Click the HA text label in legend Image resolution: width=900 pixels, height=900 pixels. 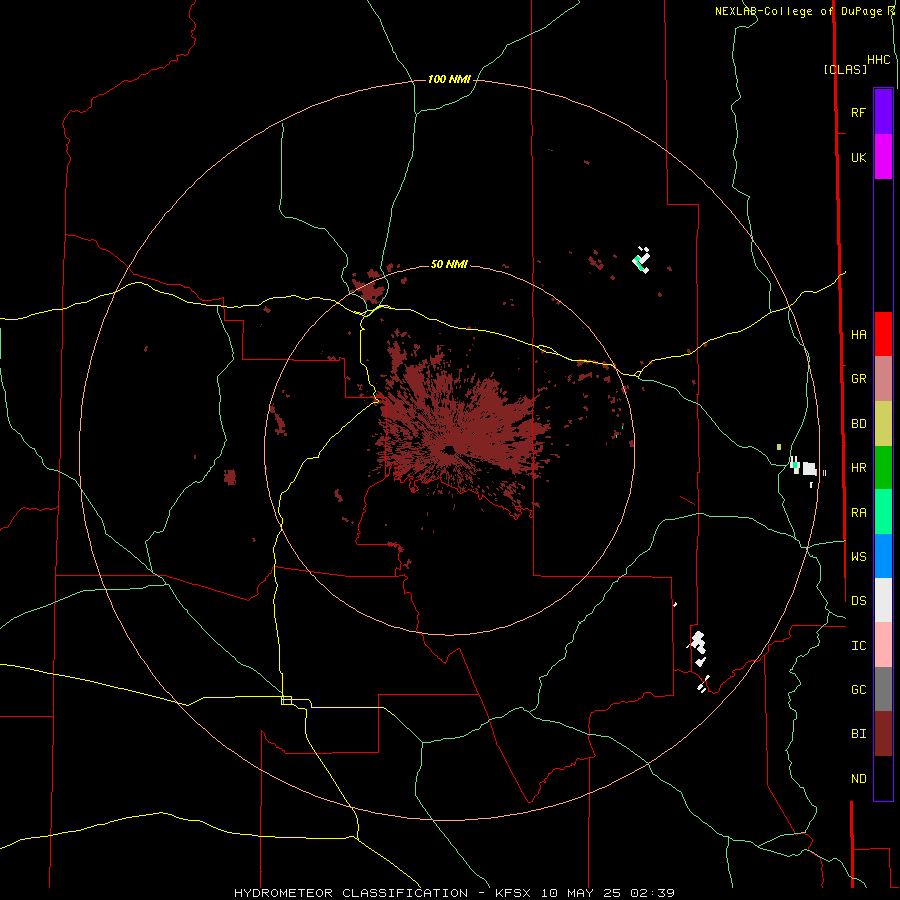click(x=858, y=335)
